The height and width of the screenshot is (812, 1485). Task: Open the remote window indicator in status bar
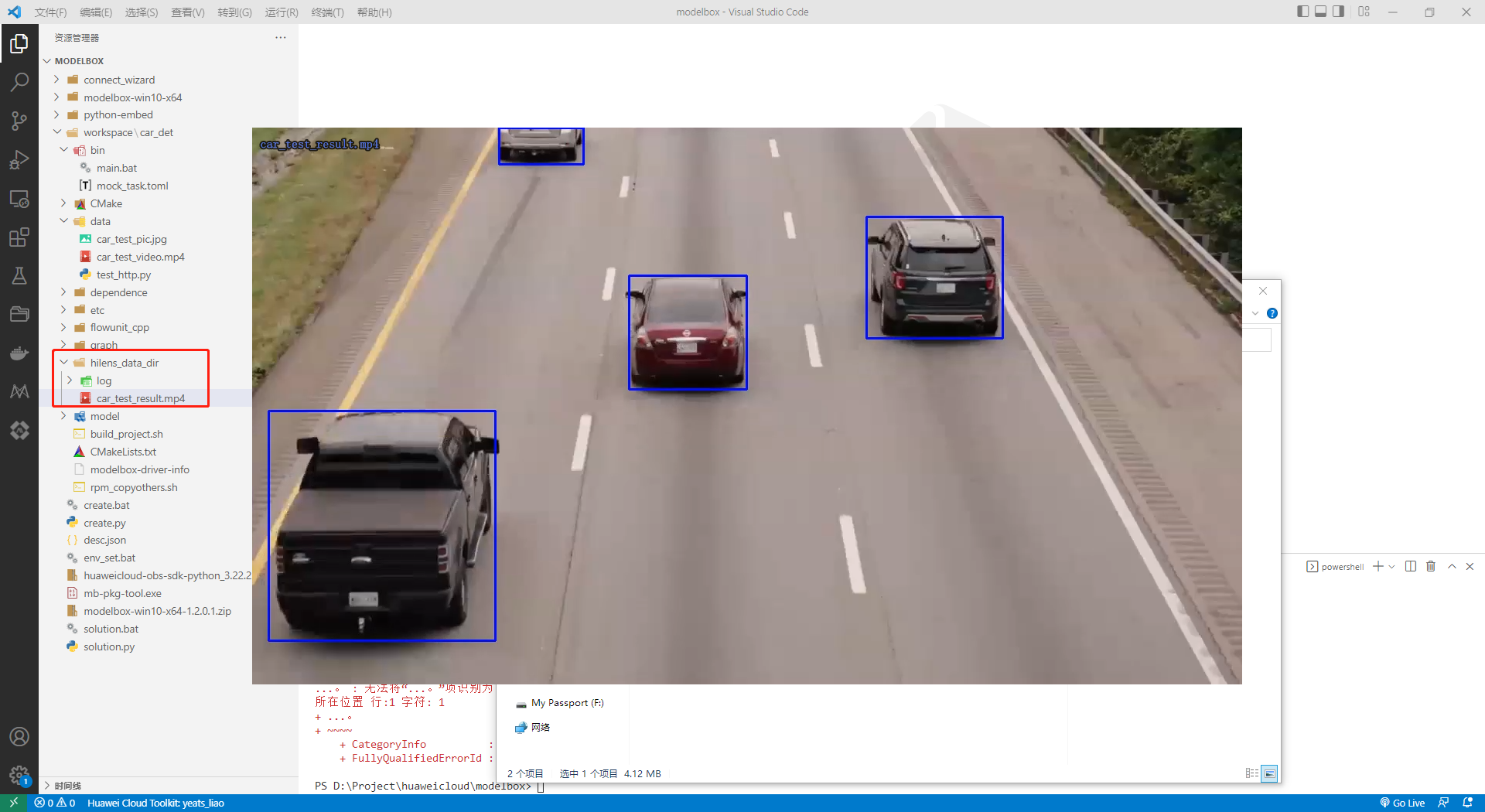coord(13,803)
